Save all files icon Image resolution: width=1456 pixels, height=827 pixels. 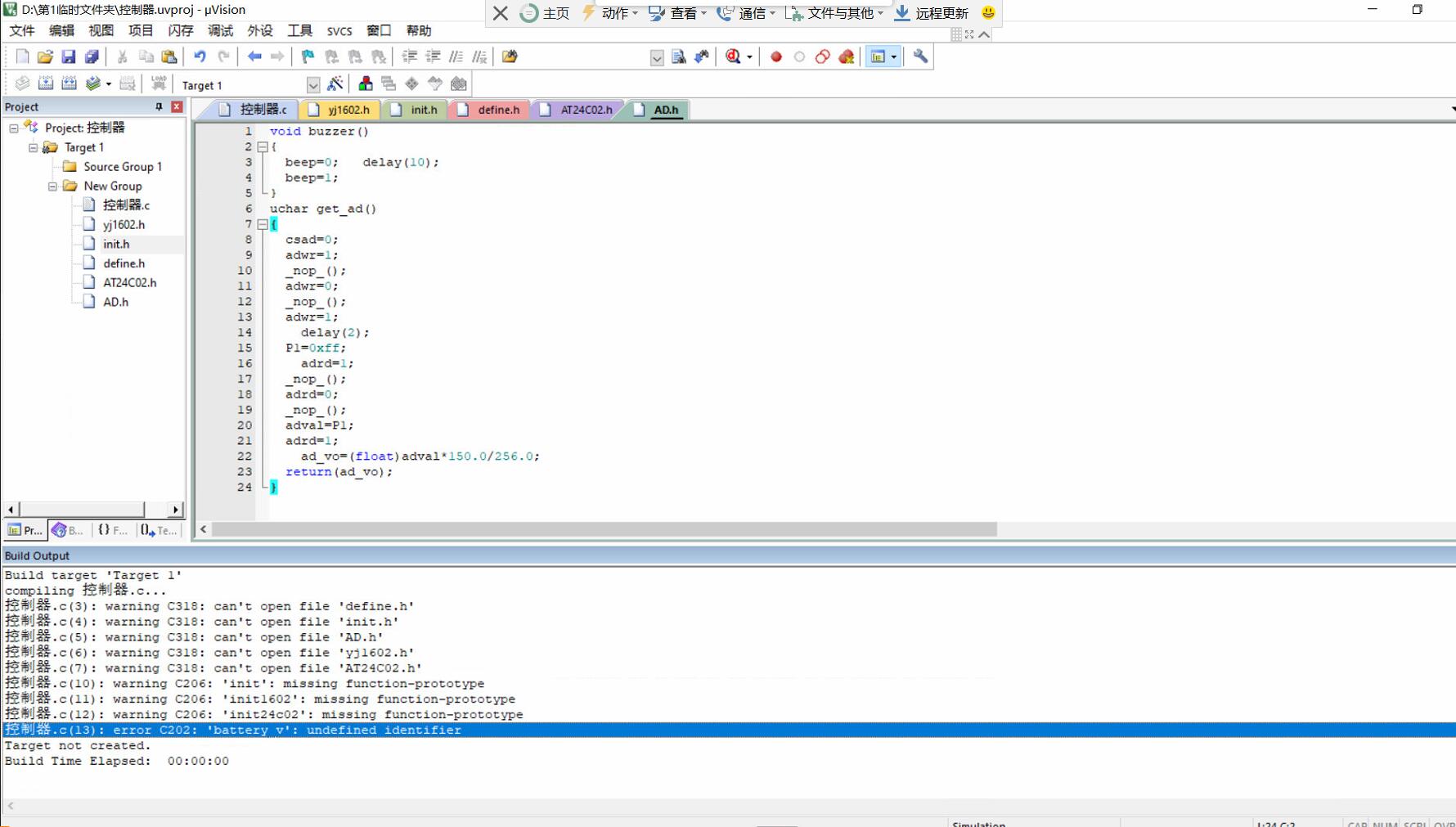pos(92,56)
